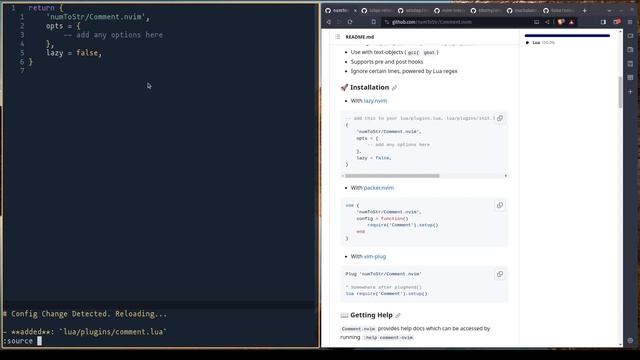640x360 pixels.
Task: Click "Plug 'numToStr/Comment.nvim'" code line
Action: pyautogui.click(x=383, y=274)
